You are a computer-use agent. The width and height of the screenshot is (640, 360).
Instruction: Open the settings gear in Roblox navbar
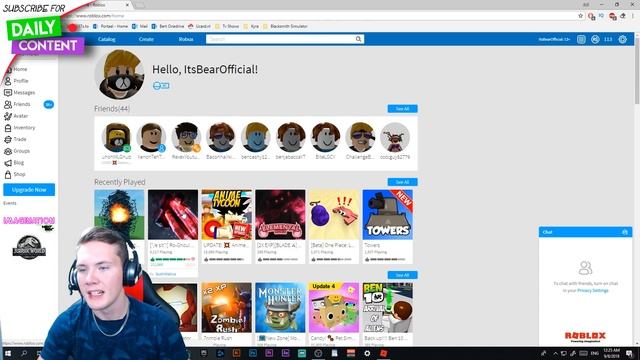click(622, 39)
